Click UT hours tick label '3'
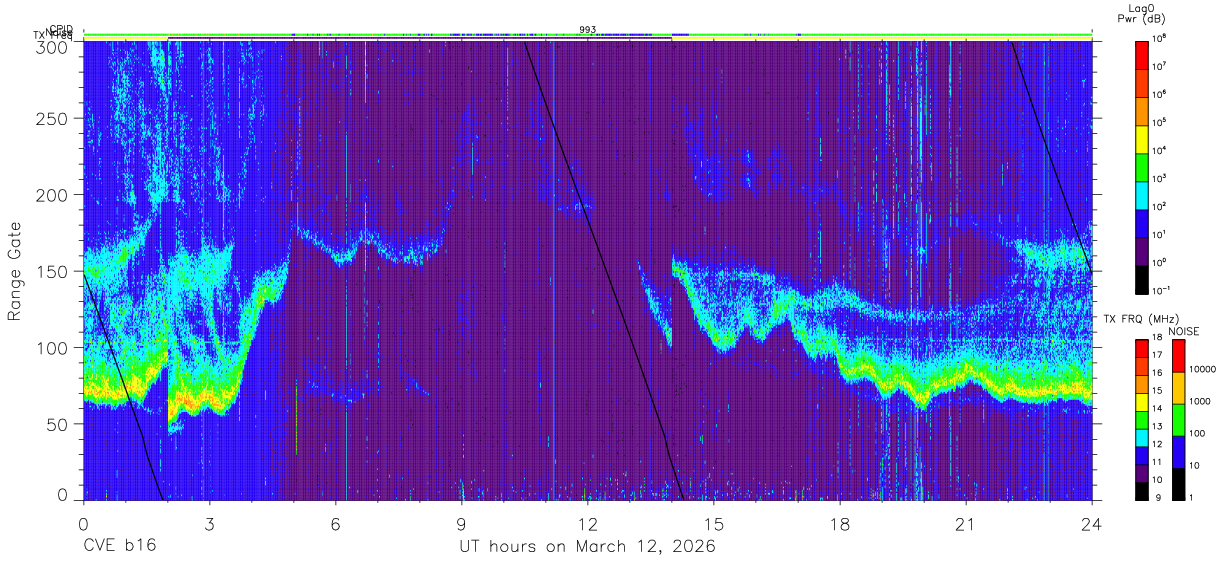Screen dimensions: 1228x567 (209, 524)
